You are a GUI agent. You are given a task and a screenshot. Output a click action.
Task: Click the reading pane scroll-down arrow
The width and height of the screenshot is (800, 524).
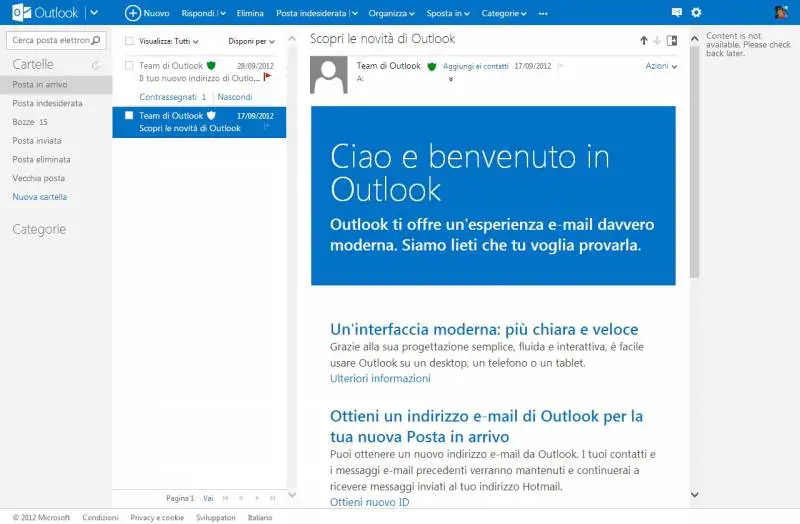point(694,494)
